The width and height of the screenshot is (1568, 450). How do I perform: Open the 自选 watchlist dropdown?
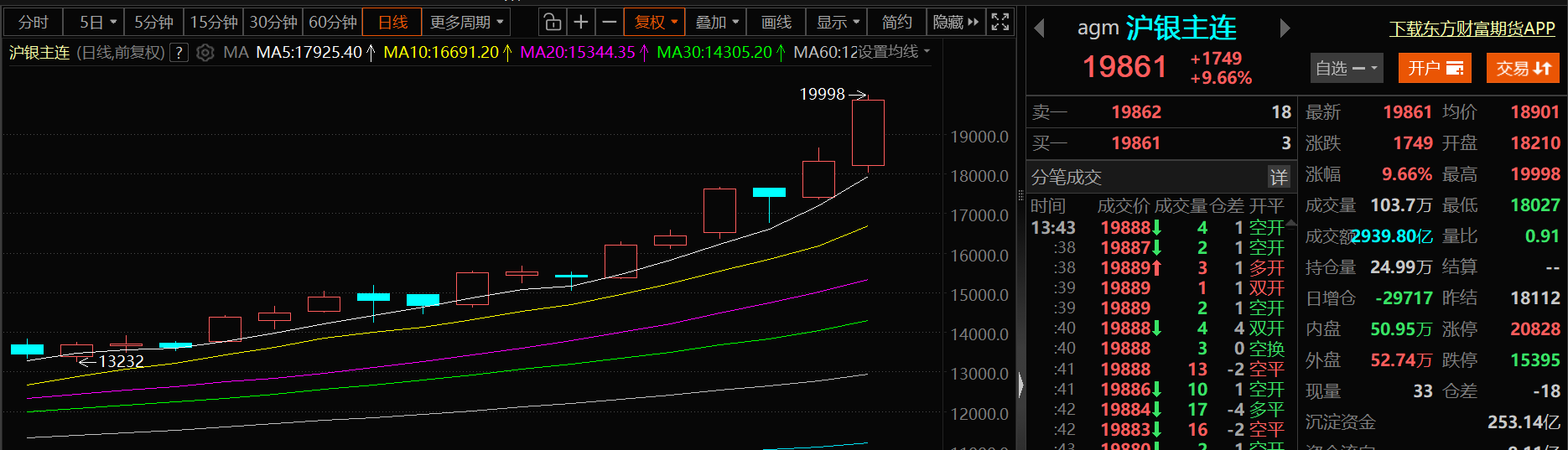click(x=1346, y=68)
